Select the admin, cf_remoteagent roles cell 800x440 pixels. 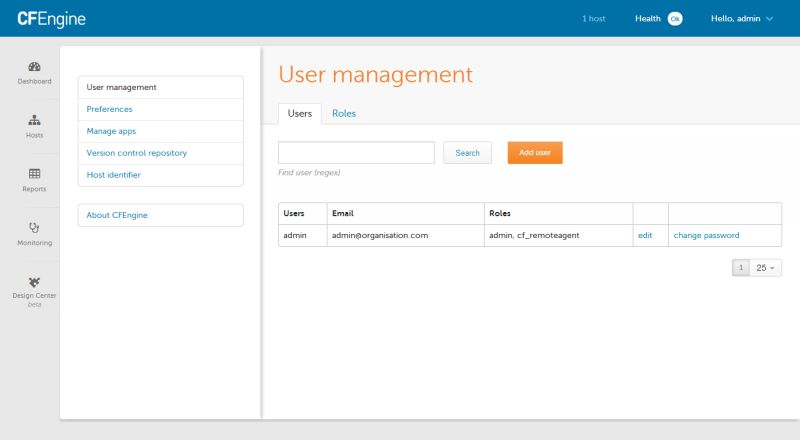[x=559, y=235]
